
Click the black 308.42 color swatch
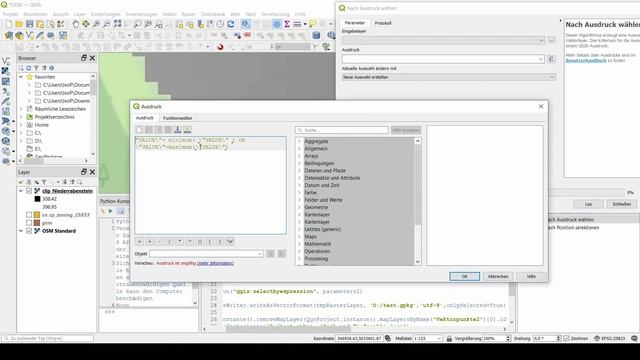pyautogui.click(x=37, y=199)
